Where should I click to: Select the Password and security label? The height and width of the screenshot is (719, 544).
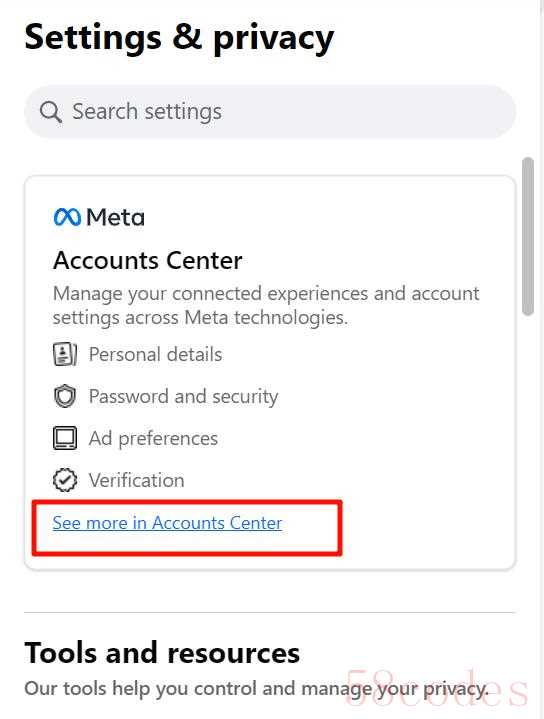coord(183,396)
